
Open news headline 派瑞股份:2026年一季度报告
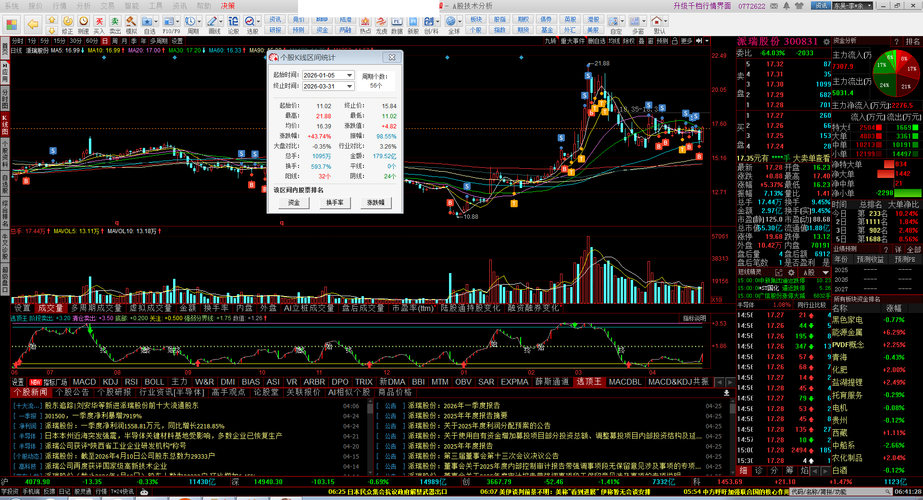point(453,406)
